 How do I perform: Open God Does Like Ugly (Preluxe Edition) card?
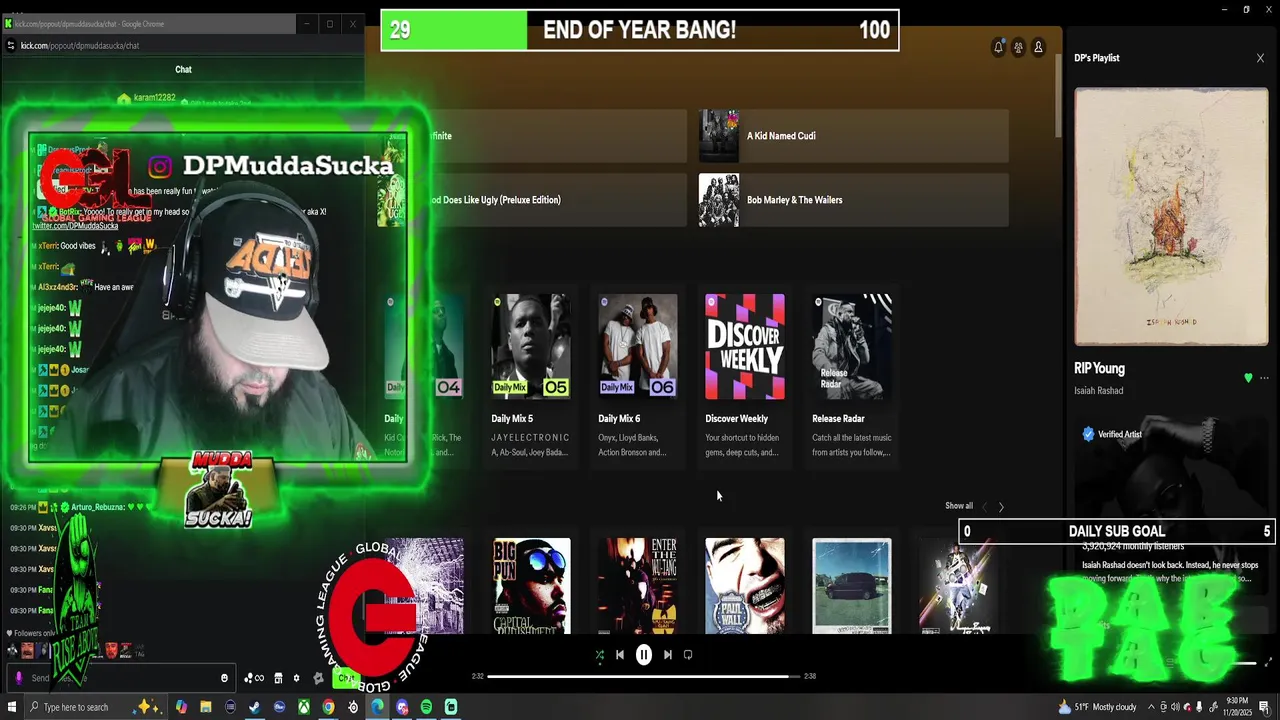click(532, 200)
